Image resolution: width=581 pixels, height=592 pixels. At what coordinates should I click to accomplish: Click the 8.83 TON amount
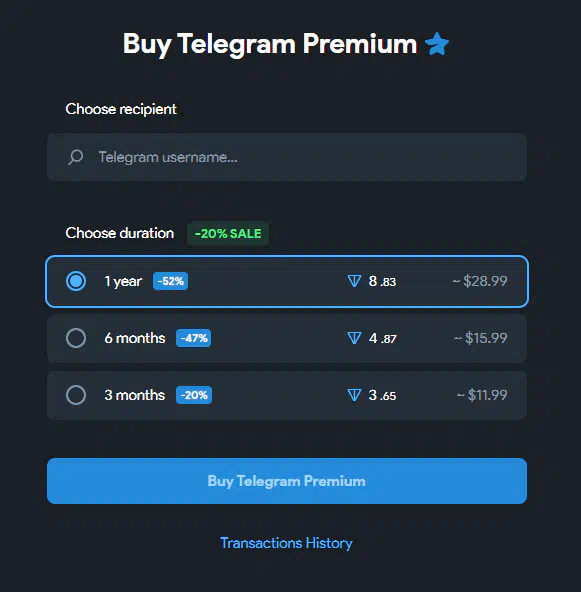pos(382,281)
